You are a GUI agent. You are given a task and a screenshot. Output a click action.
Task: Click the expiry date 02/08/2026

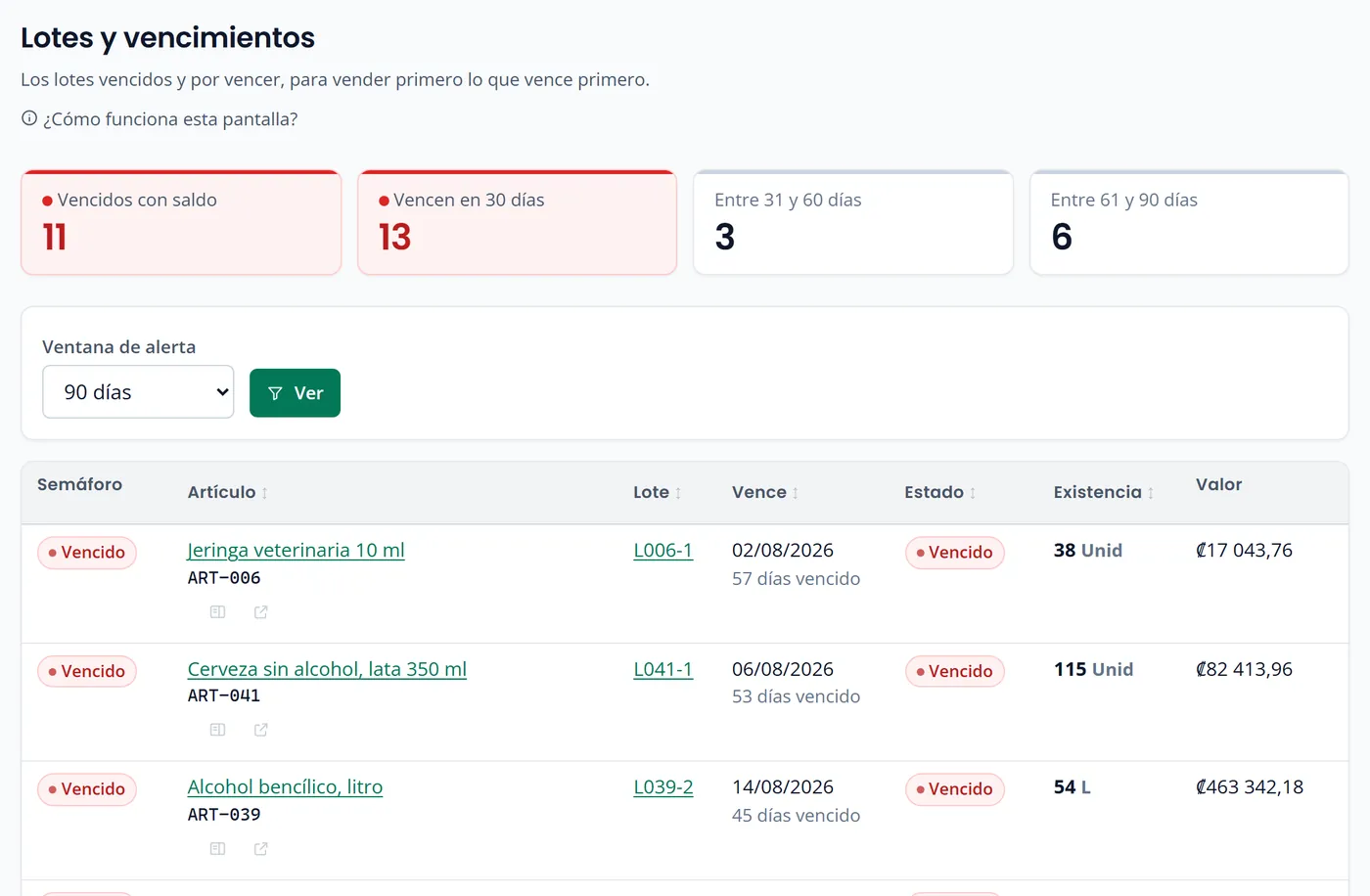pos(783,550)
